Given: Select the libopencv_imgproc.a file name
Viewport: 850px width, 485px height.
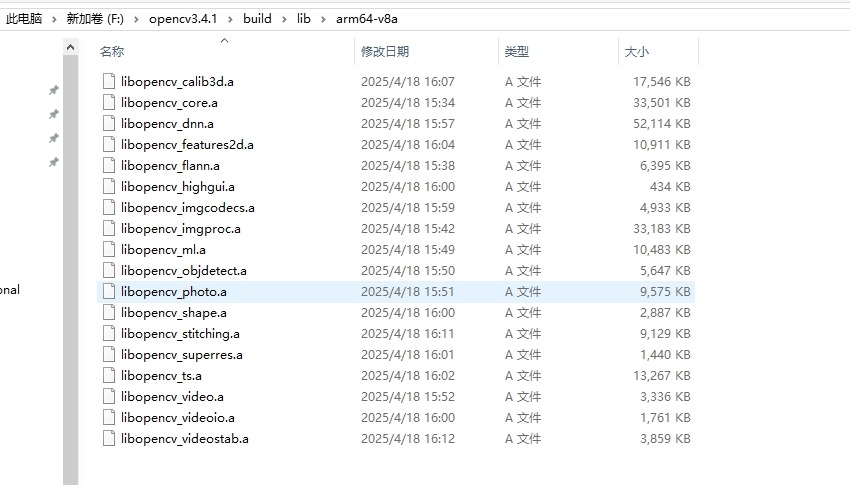Looking at the screenshot, I should [x=181, y=229].
